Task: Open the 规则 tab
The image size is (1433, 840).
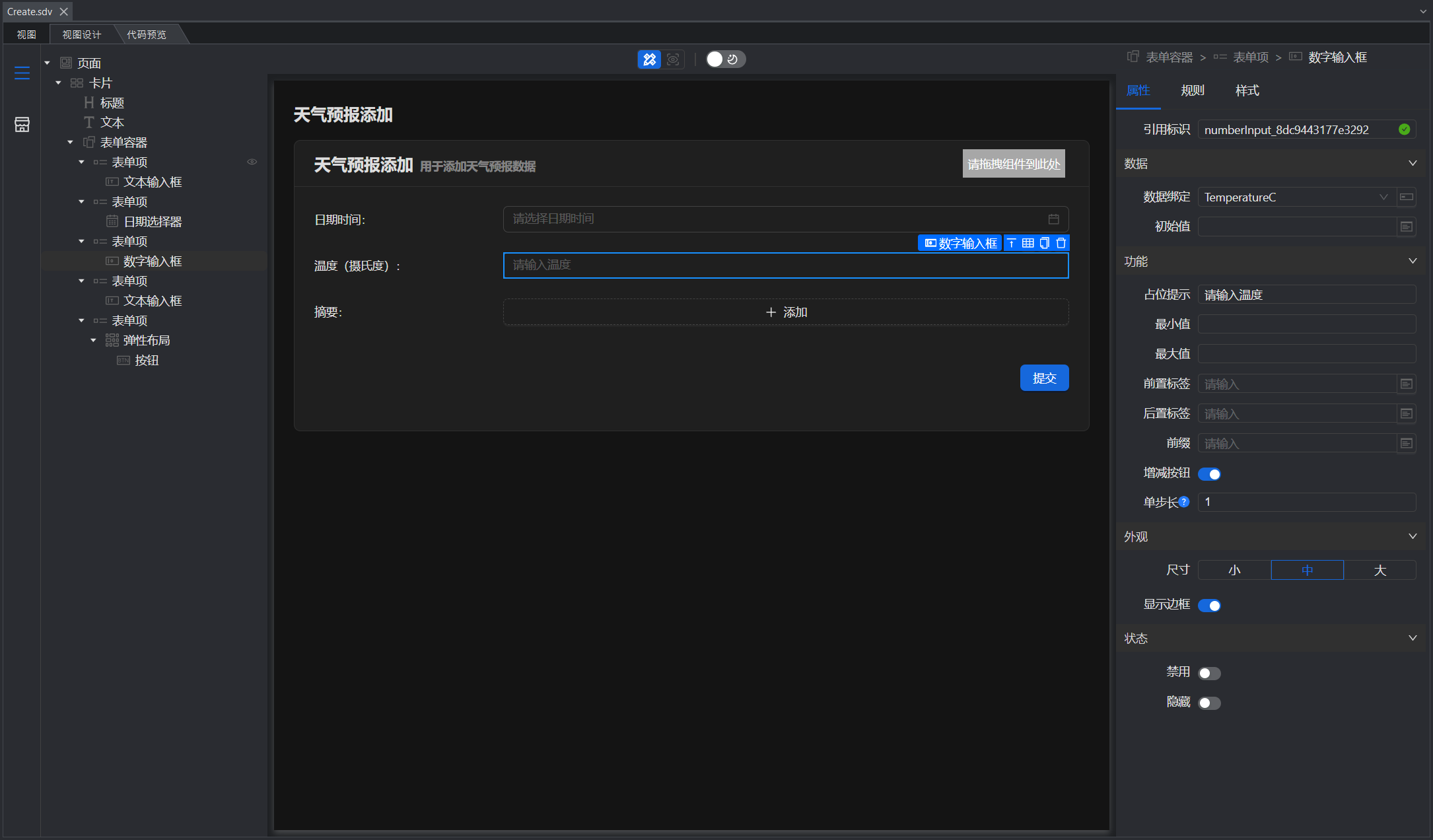Action: [x=1193, y=90]
